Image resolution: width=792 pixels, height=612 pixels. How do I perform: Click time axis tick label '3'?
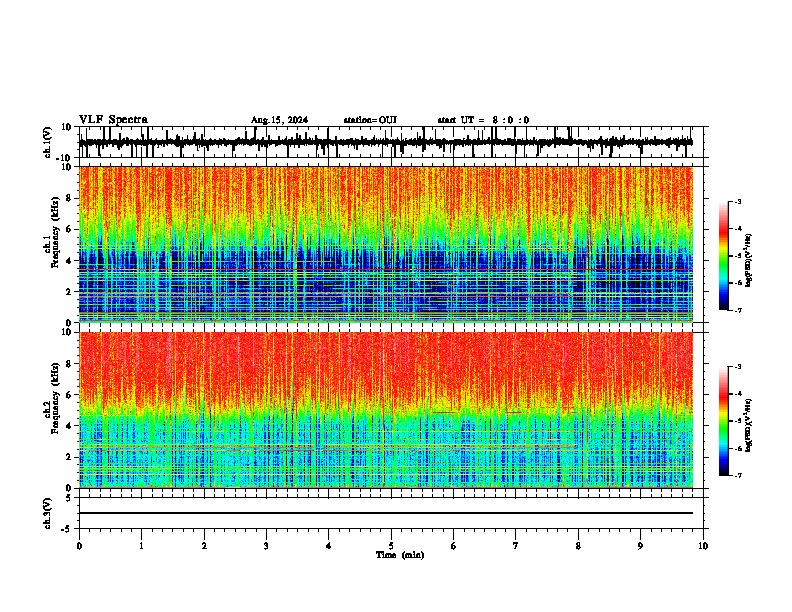coord(266,546)
